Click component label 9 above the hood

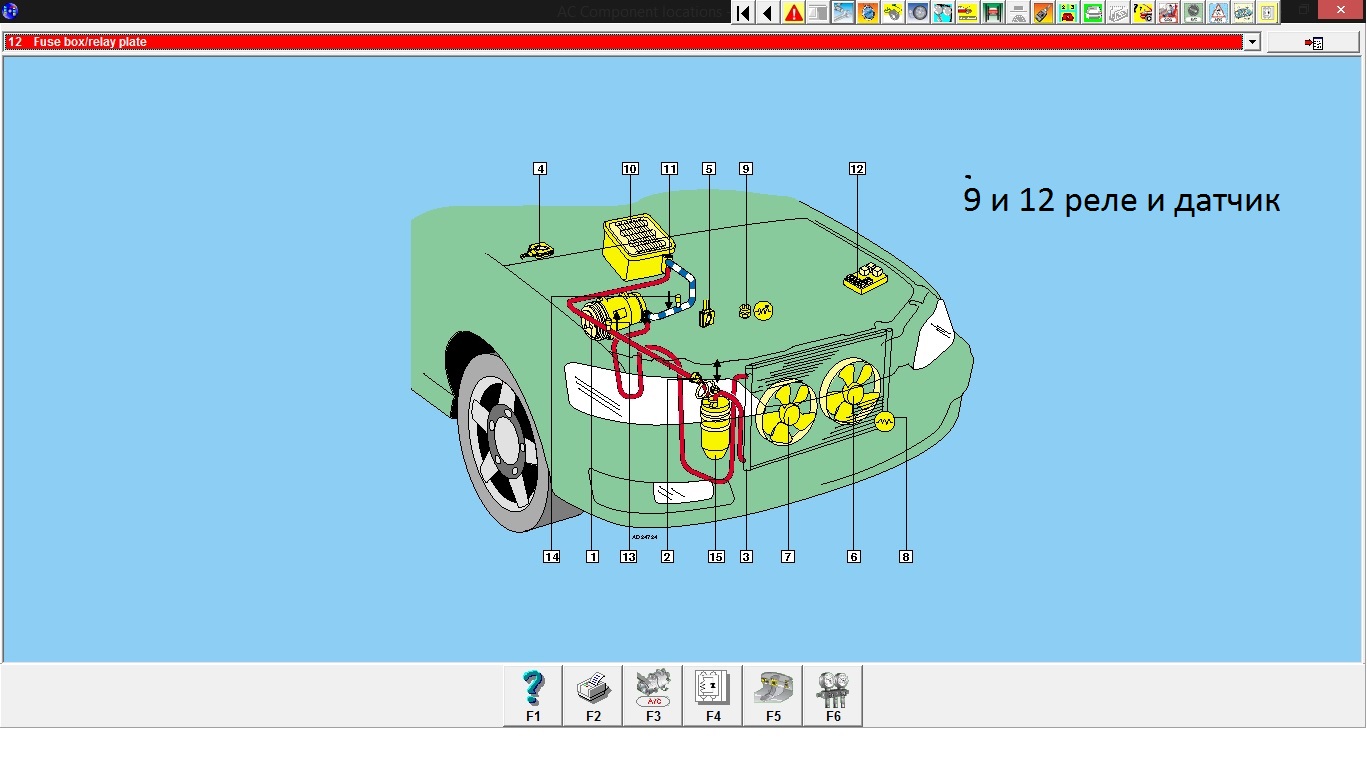point(746,169)
